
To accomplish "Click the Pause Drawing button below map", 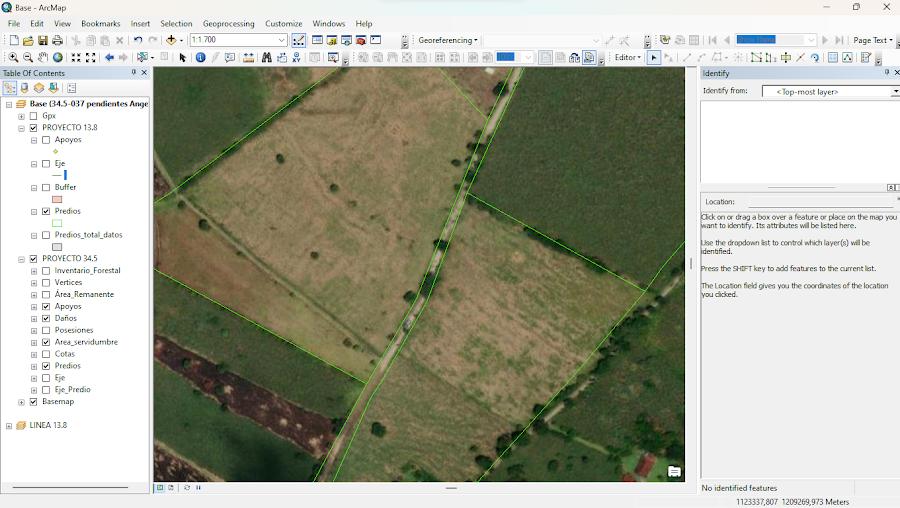I will pyautogui.click(x=199, y=487).
